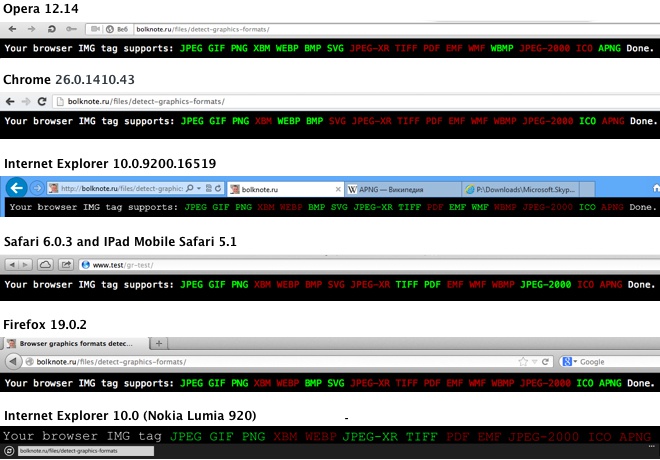Screen dimensions: 660x460
Task: Click green TIFF in the Lumia row
Action: pyautogui.click(x=422, y=437)
